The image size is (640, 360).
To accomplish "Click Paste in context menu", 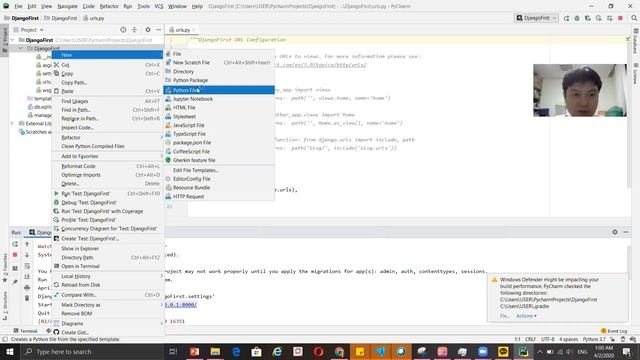I will [107, 91].
